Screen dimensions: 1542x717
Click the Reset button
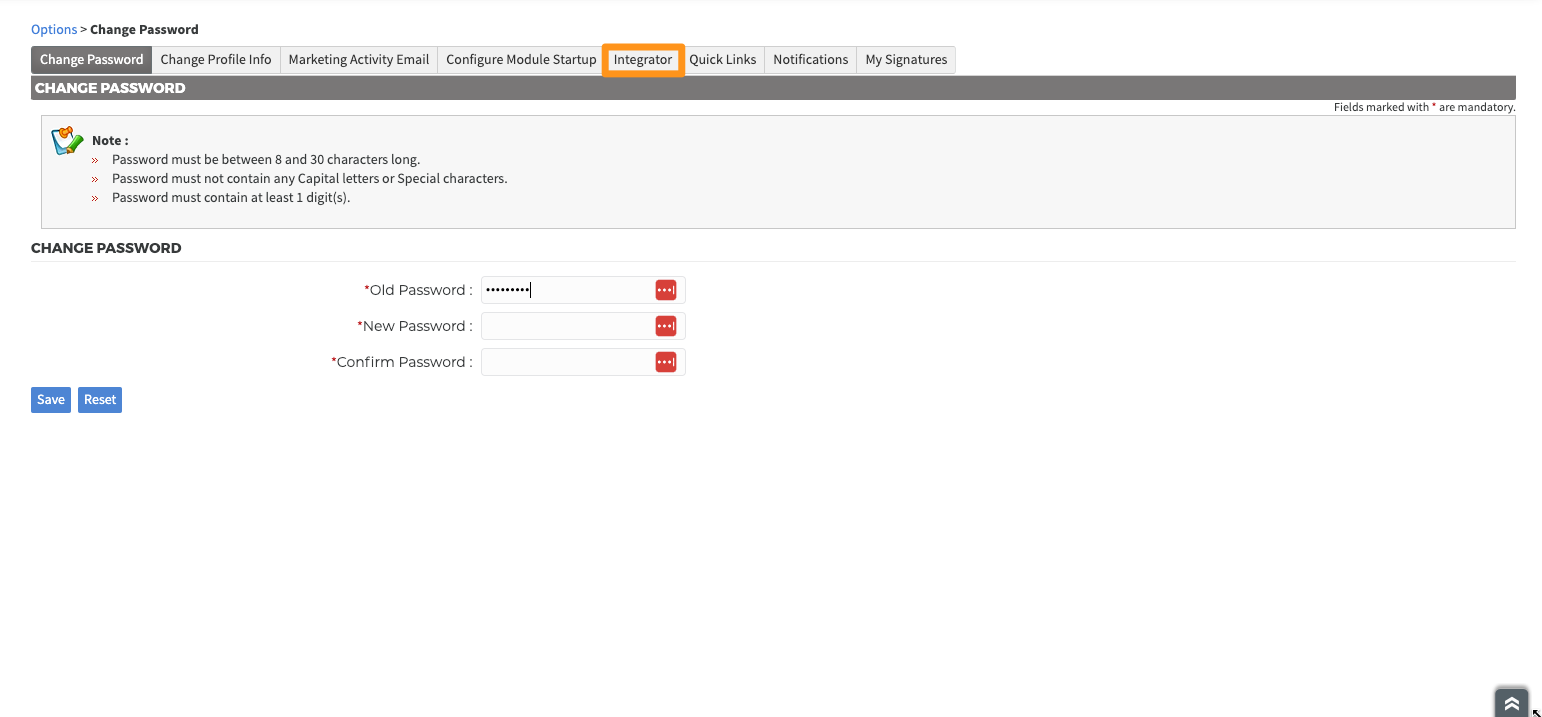100,400
